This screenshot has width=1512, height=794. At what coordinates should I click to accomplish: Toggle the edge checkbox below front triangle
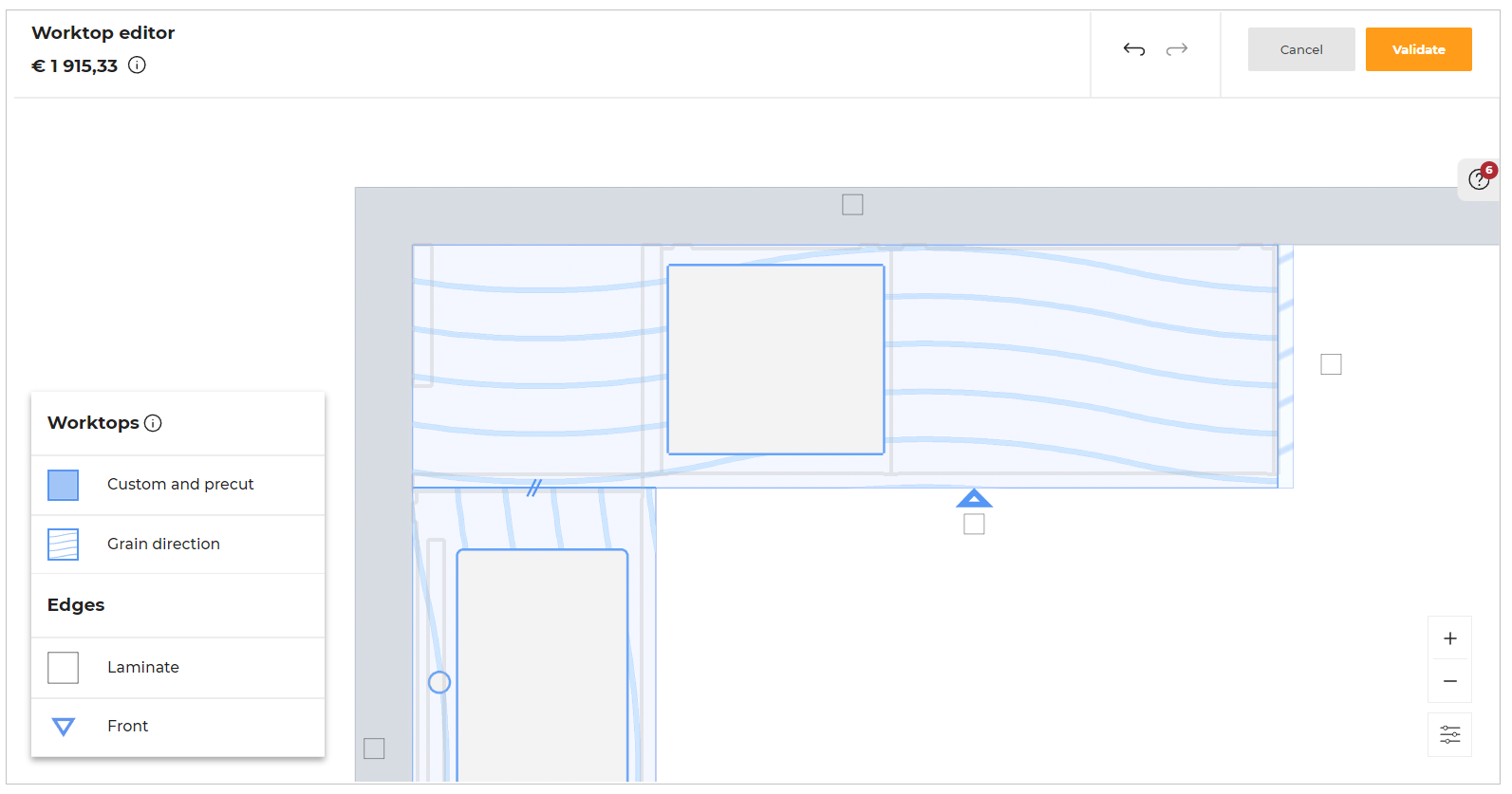pos(974,525)
